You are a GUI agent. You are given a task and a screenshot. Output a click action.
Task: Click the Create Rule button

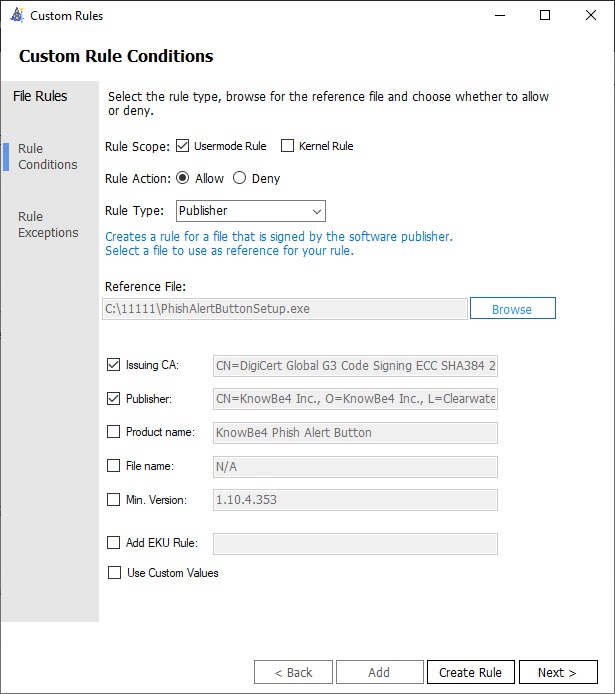click(470, 672)
